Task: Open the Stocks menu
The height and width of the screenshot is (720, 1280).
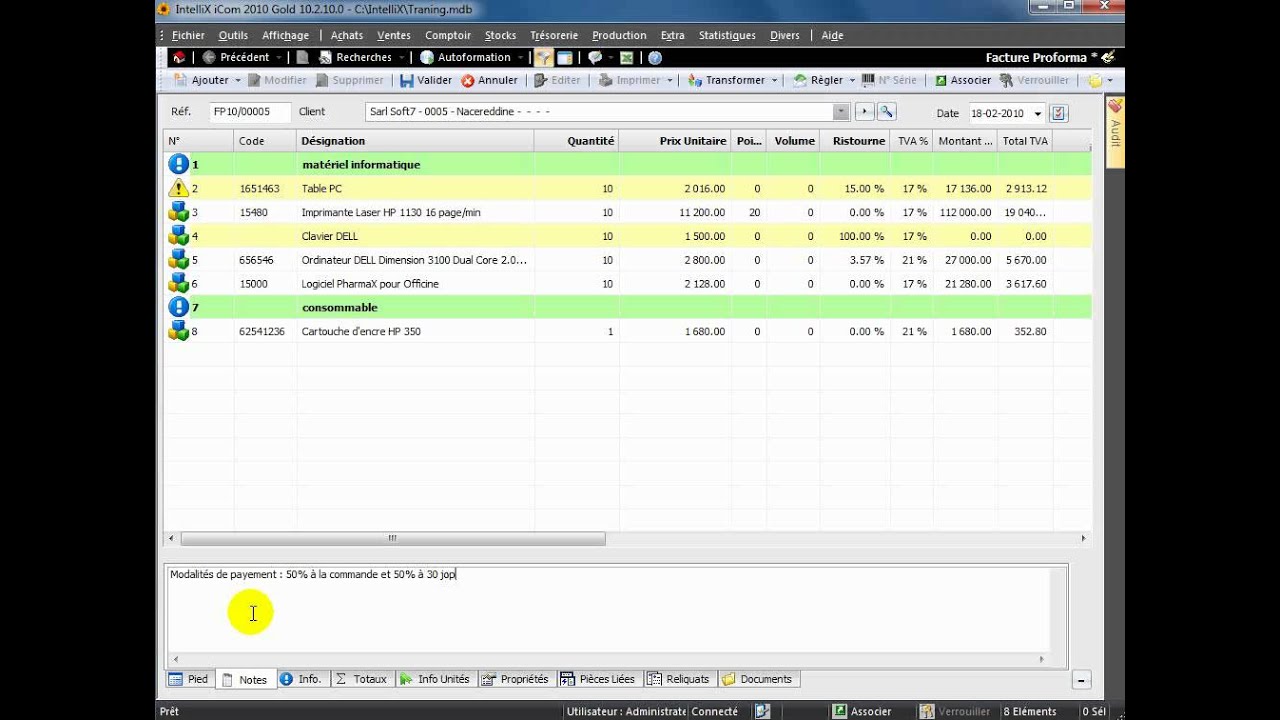Action: (500, 35)
